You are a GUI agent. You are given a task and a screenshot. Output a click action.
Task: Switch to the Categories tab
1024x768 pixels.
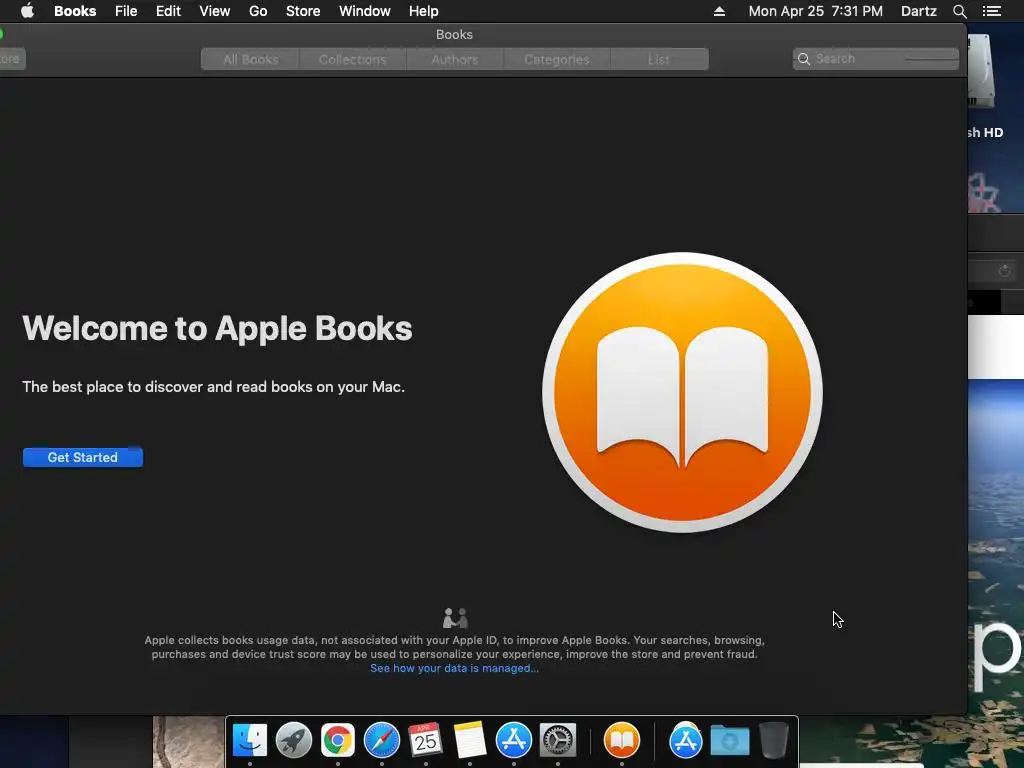[556, 59]
